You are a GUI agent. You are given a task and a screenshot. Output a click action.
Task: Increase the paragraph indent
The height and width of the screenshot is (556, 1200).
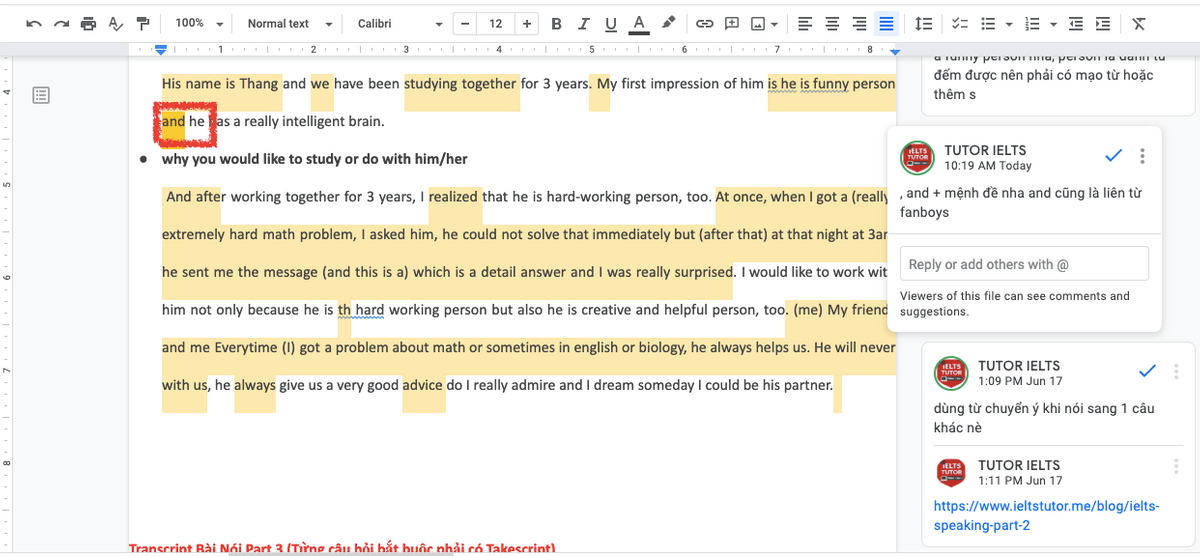(x=1103, y=23)
